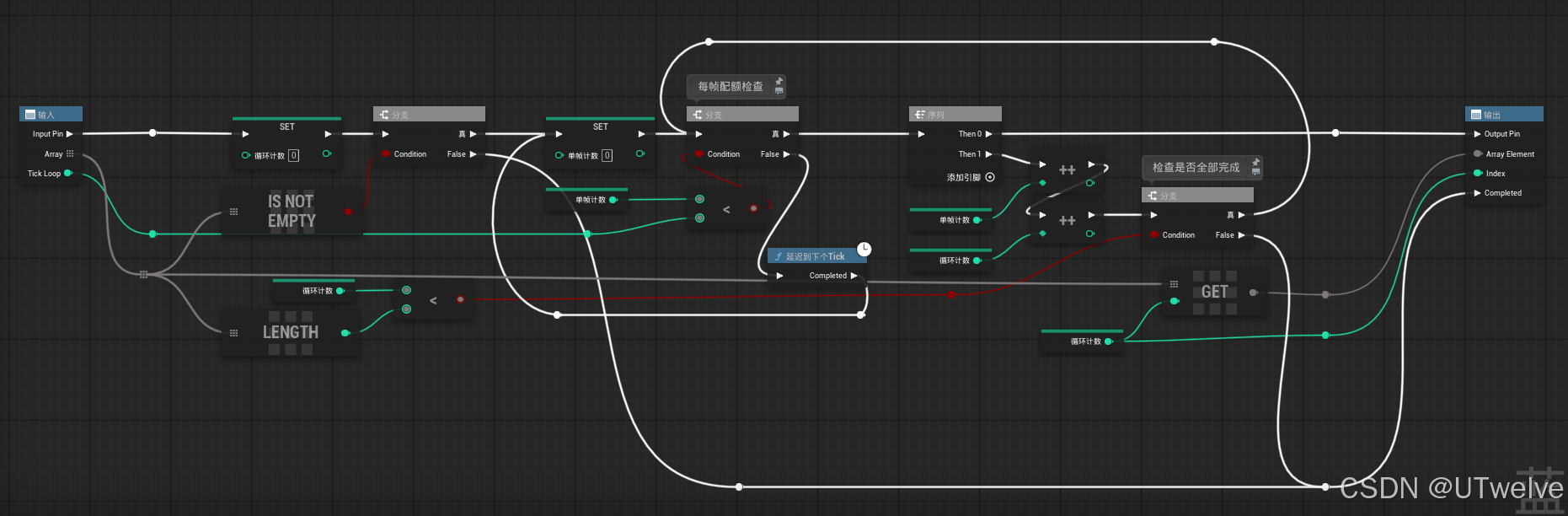Toggle the pin icon on 检查是否全部完成 comment
The image size is (1568, 516).
1256,162
